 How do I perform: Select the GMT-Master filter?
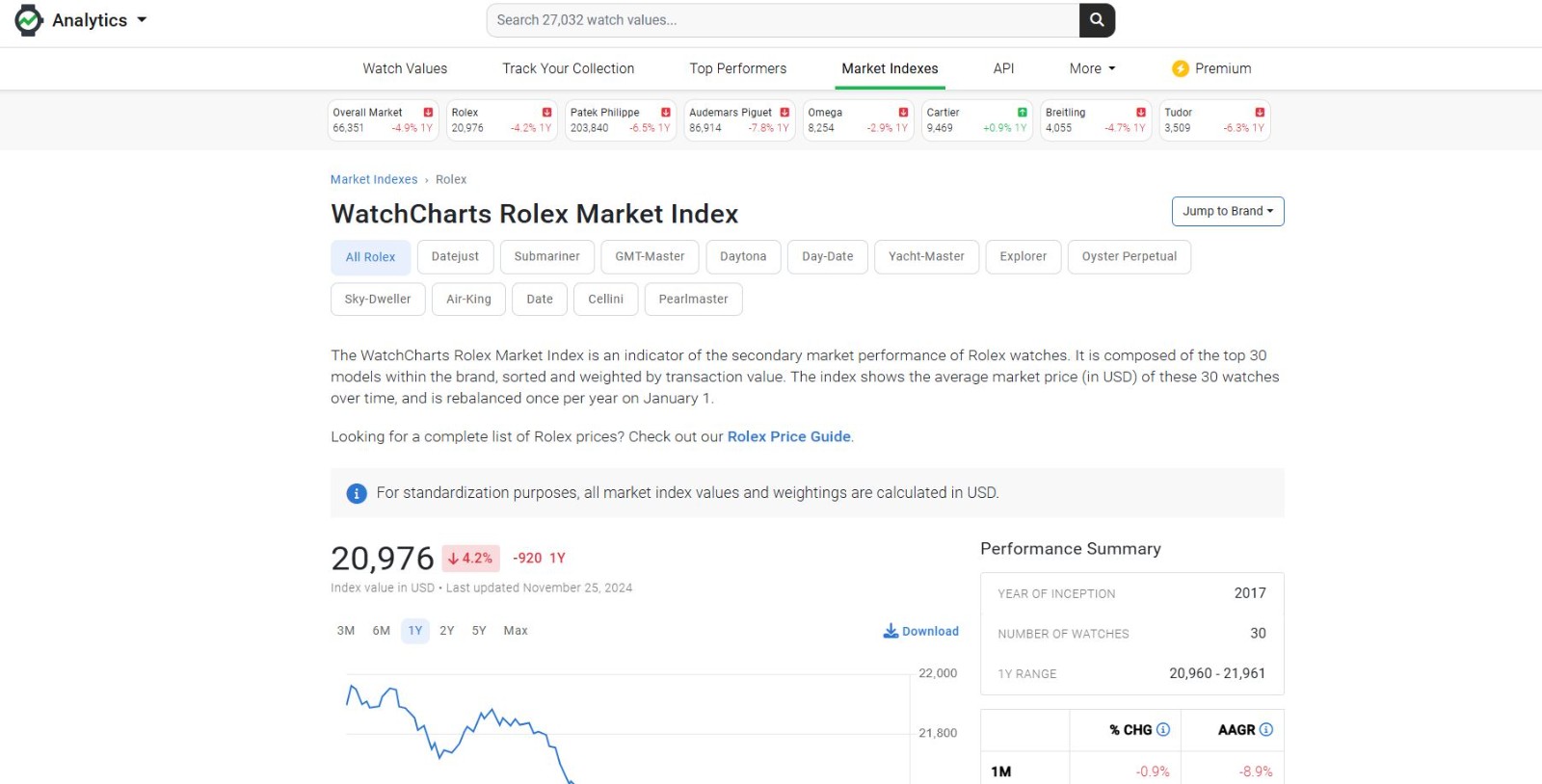pyautogui.click(x=650, y=256)
